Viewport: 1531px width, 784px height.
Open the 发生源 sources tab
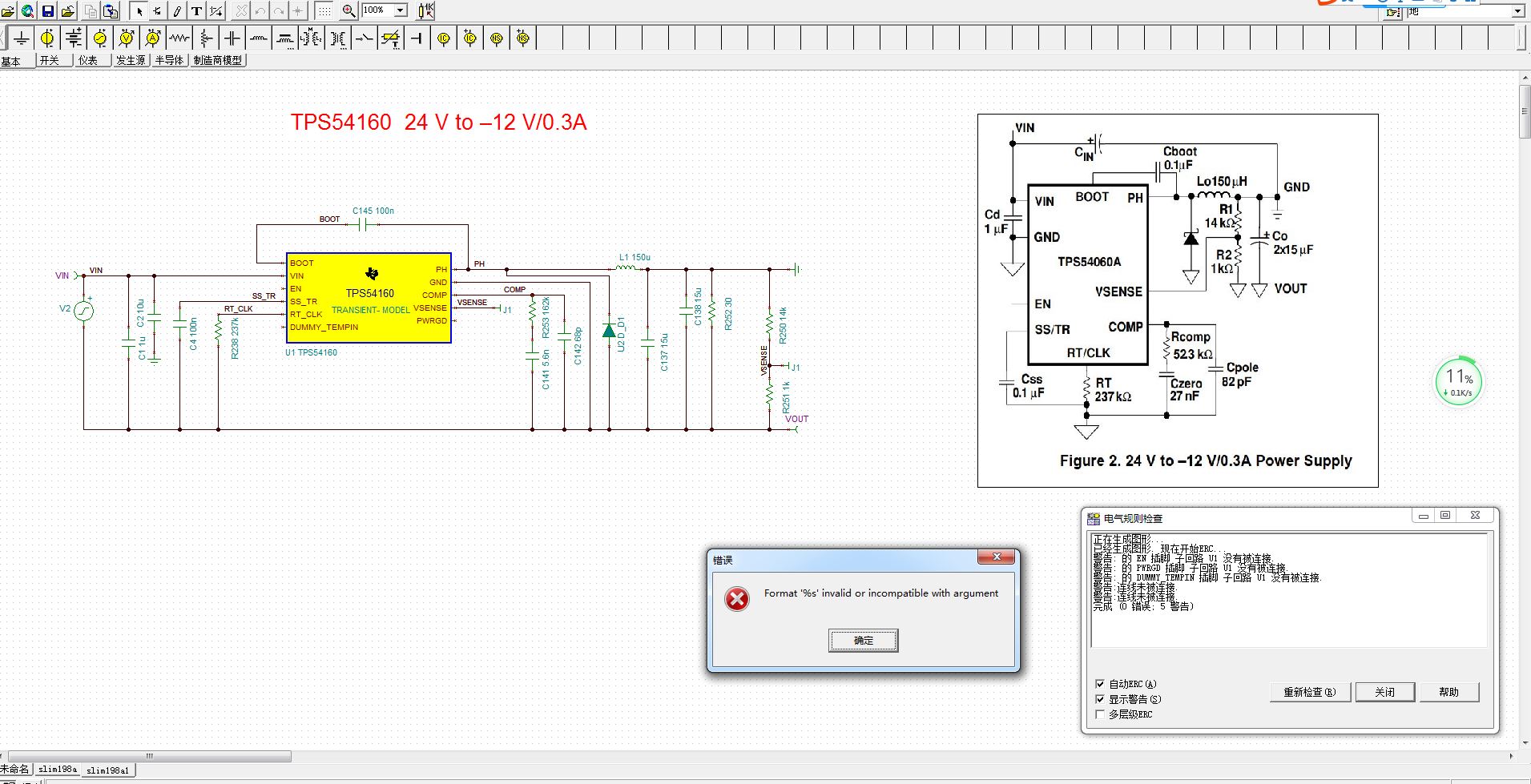click(x=130, y=60)
